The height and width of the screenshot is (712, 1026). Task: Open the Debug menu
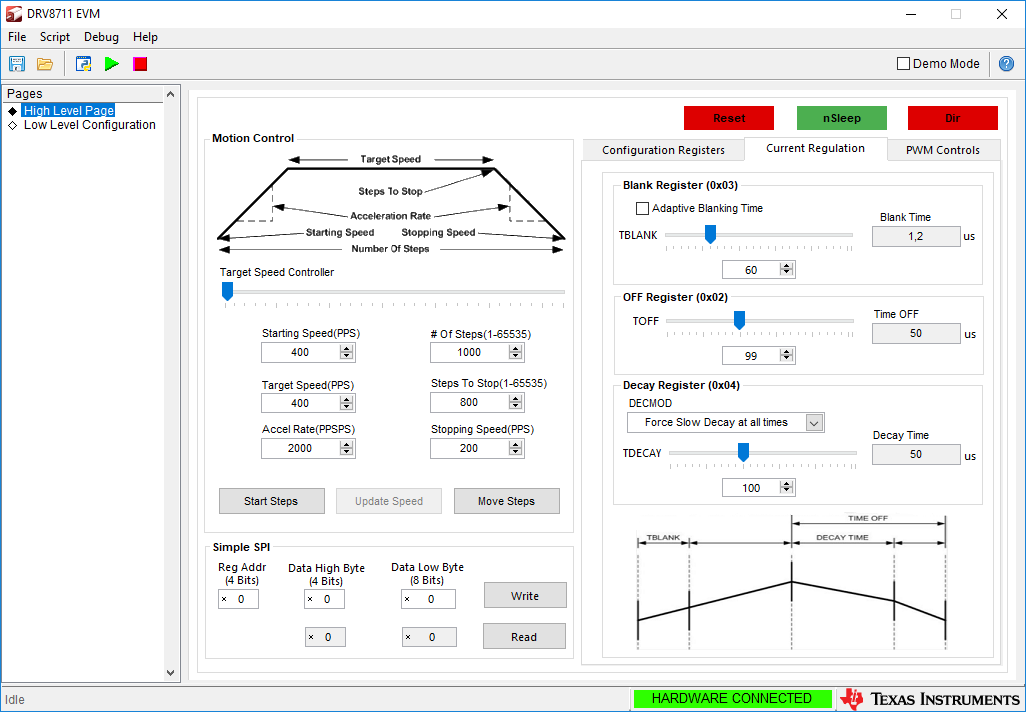click(101, 37)
